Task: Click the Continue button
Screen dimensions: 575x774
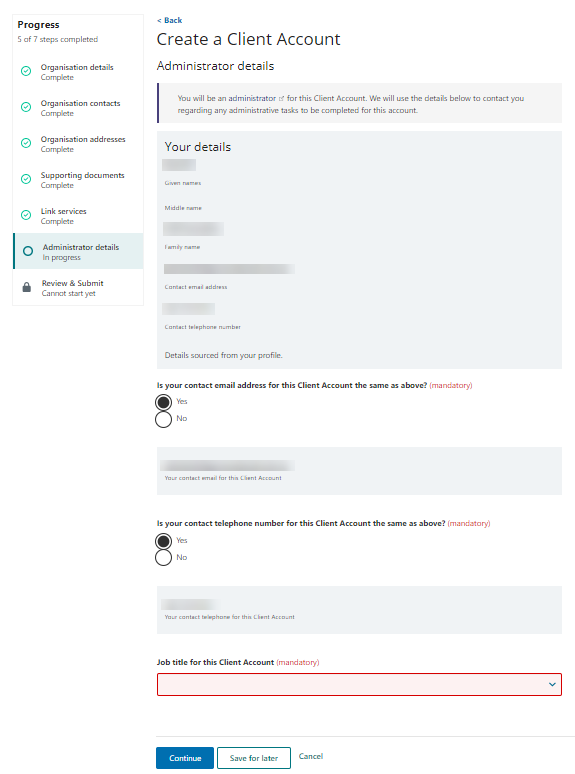Action: pyautogui.click(x=185, y=758)
